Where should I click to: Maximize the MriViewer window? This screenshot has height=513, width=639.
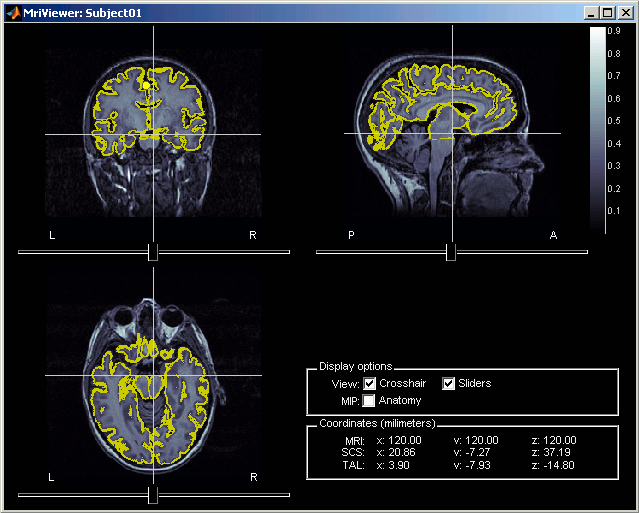(x=609, y=10)
